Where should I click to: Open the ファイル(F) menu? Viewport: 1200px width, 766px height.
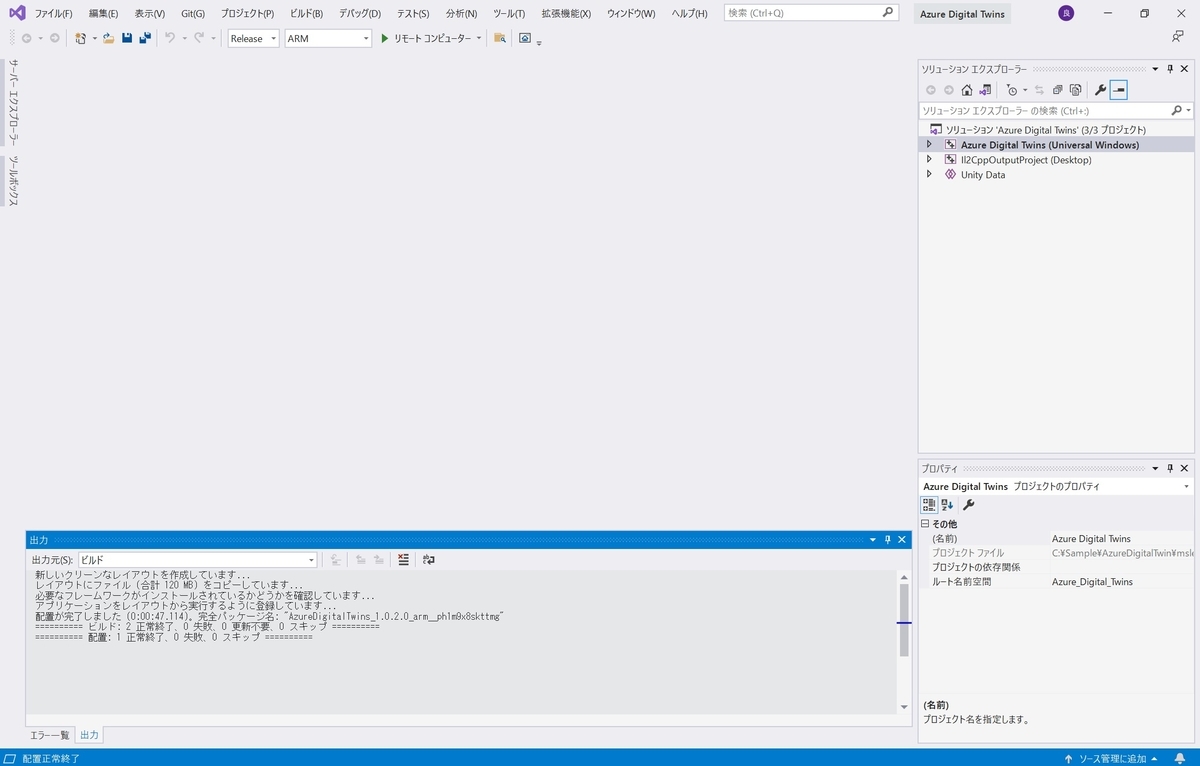tap(53, 13)
